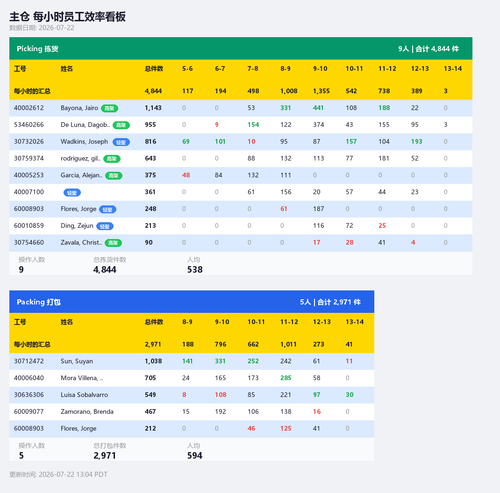The width and height of the screenshot is (500, 493).
Task: Click employee ID 40006040
Action: click(29, 378)
